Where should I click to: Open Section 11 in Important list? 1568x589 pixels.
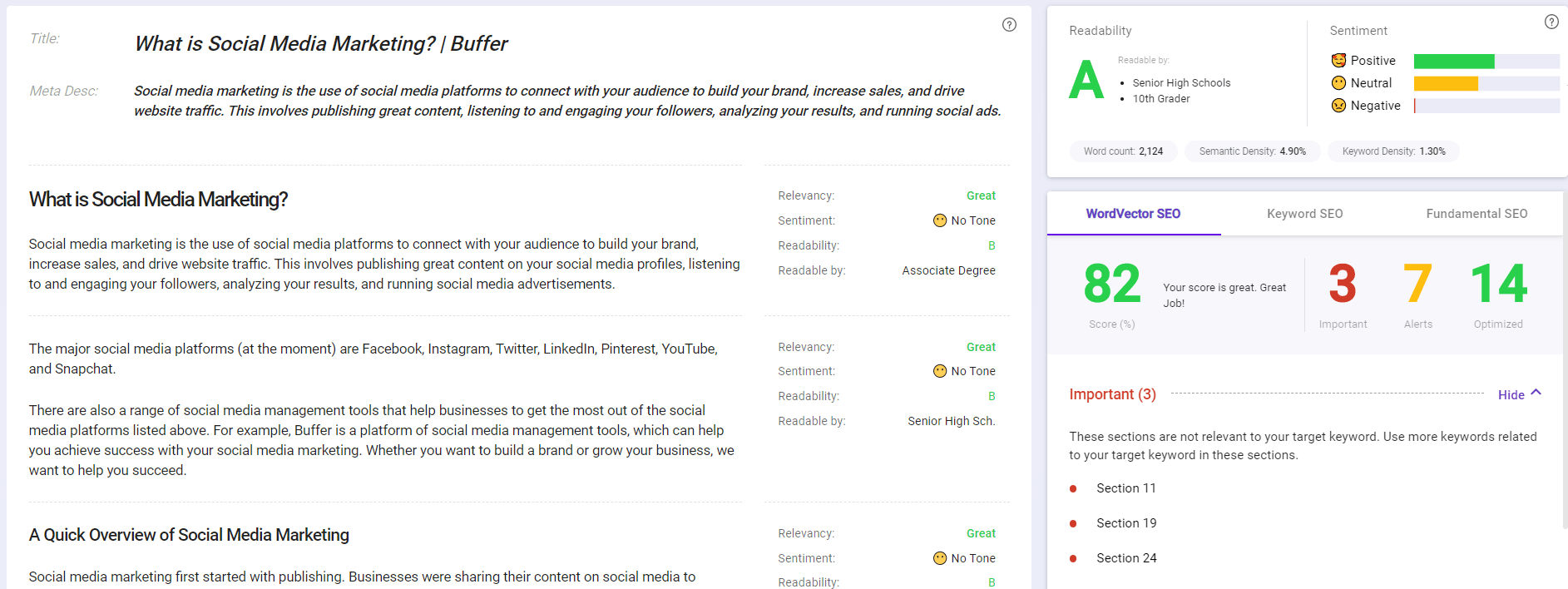[x=1125, y=488]
